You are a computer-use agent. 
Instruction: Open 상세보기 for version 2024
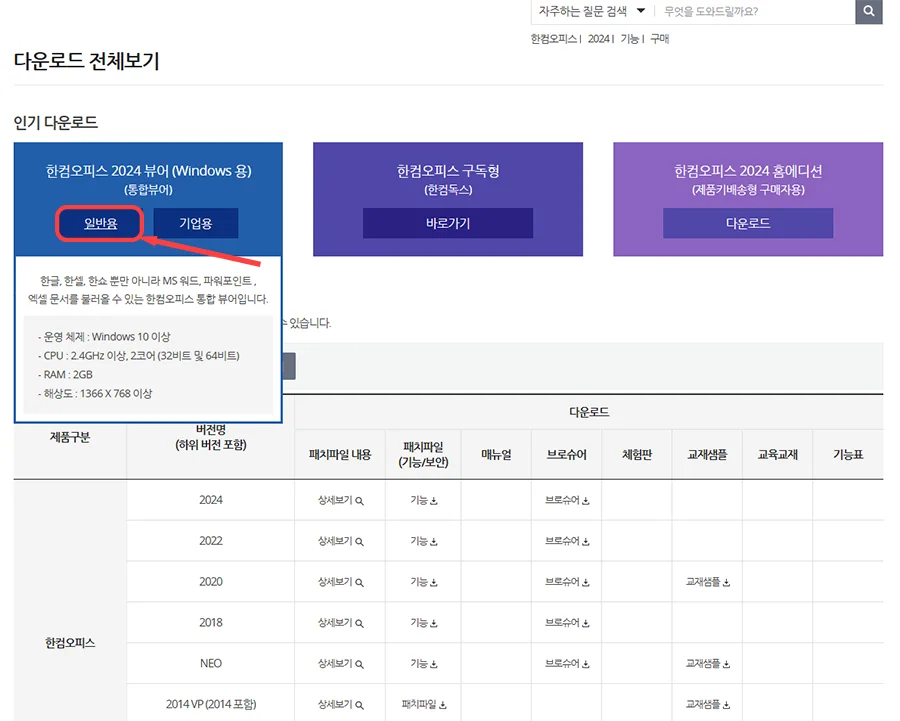[340, 500]
